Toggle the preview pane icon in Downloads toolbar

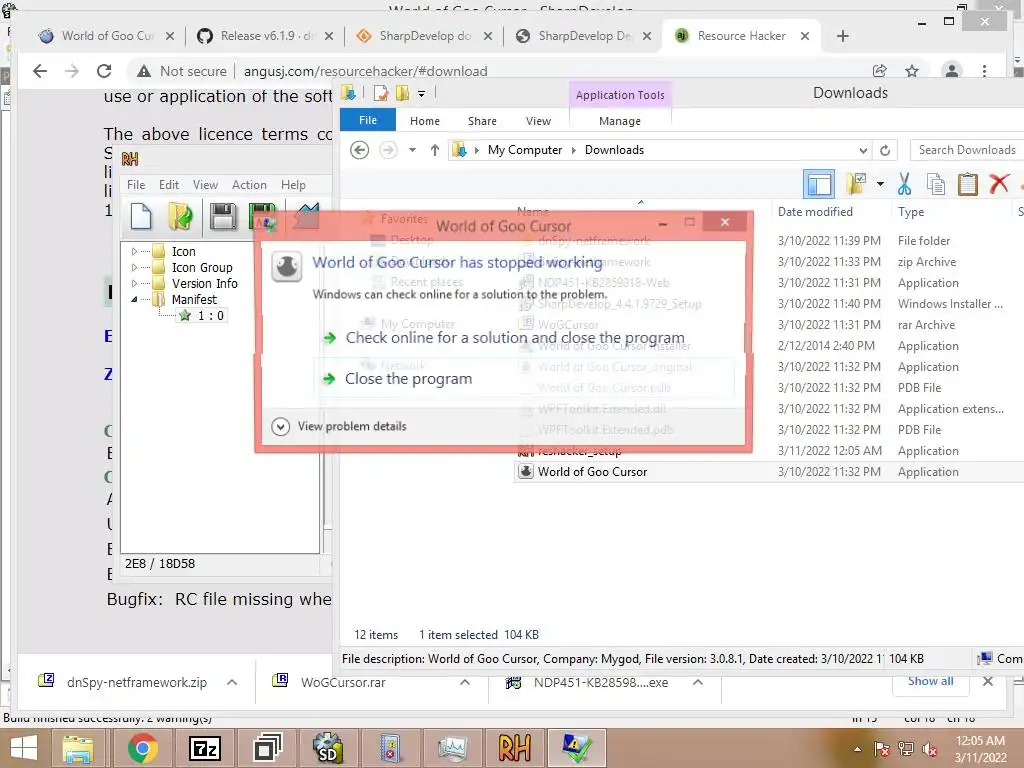pyautogui.click(x=818, y=184)
